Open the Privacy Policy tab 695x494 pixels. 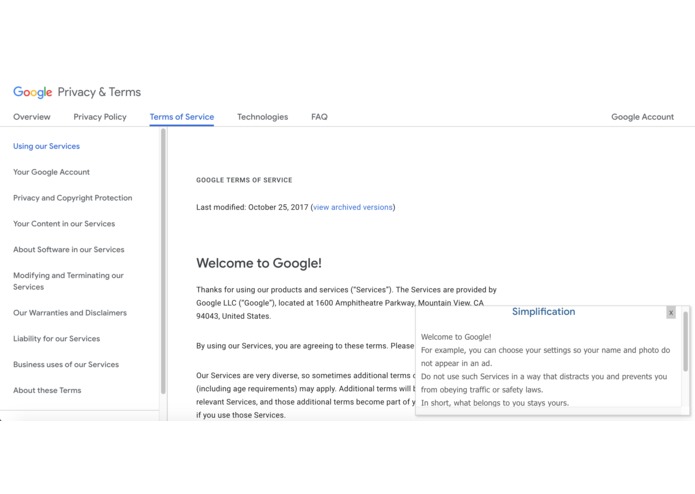(100, 117)
